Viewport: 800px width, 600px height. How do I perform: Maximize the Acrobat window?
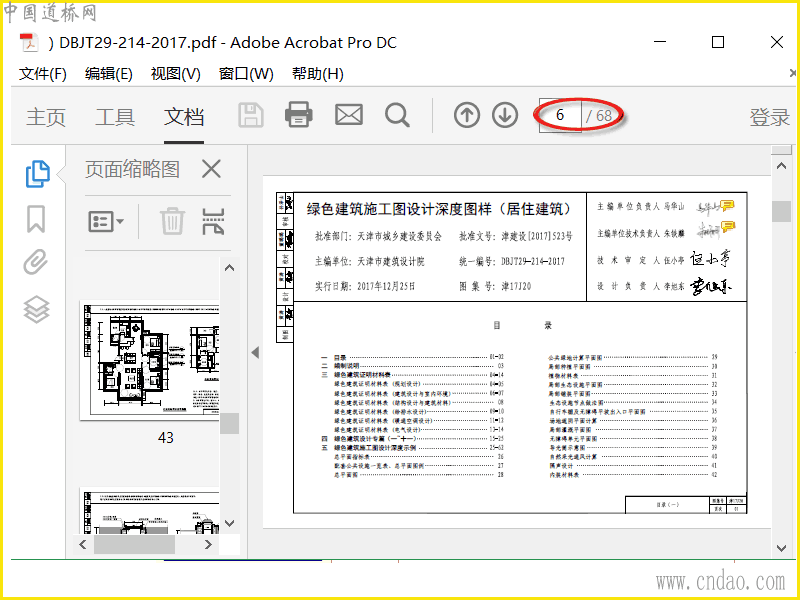pyautogui.click(x=718, y=42)
